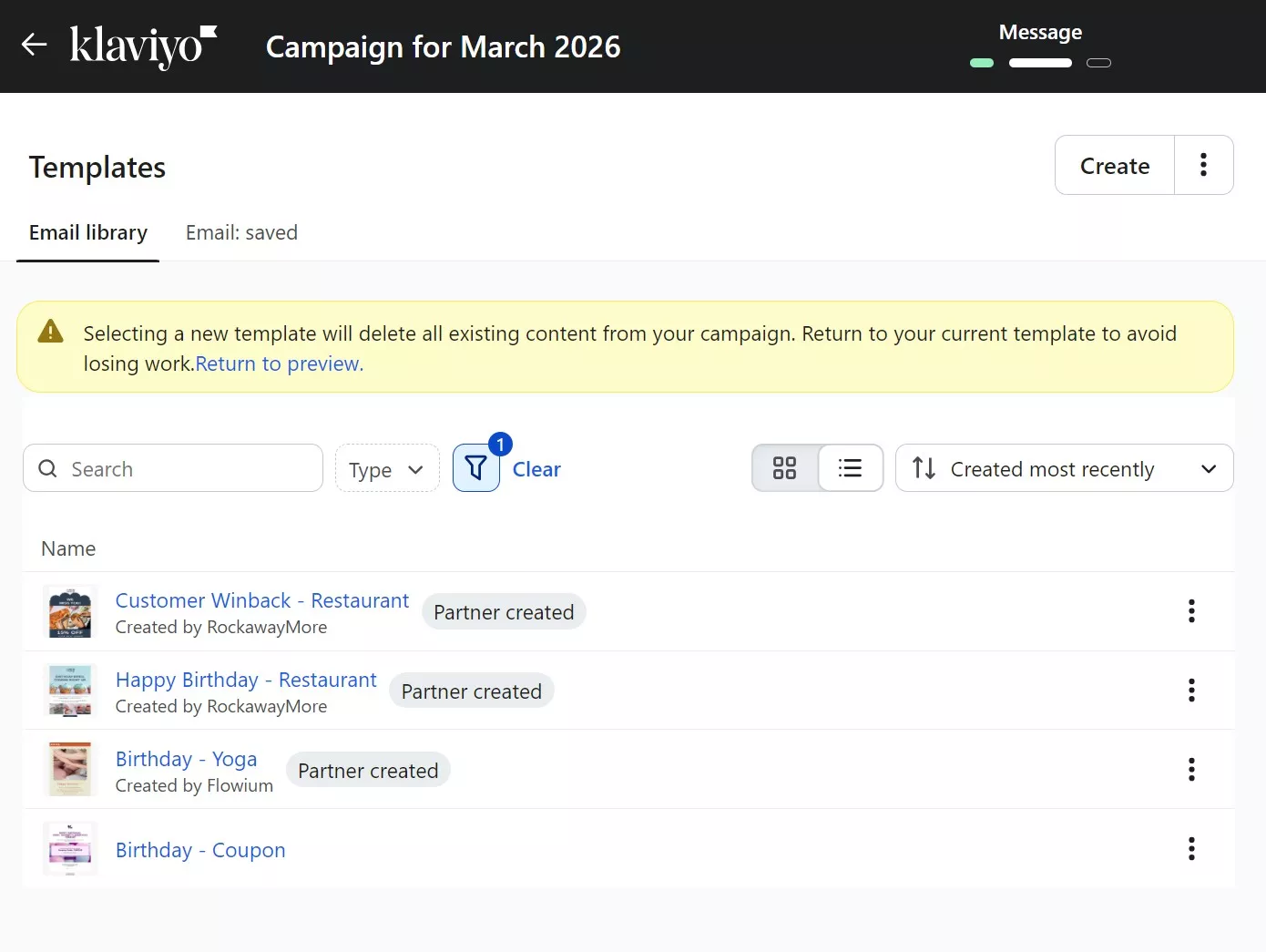
Task: Open the filter panel with active filter badge
Action: coord(475,467)
